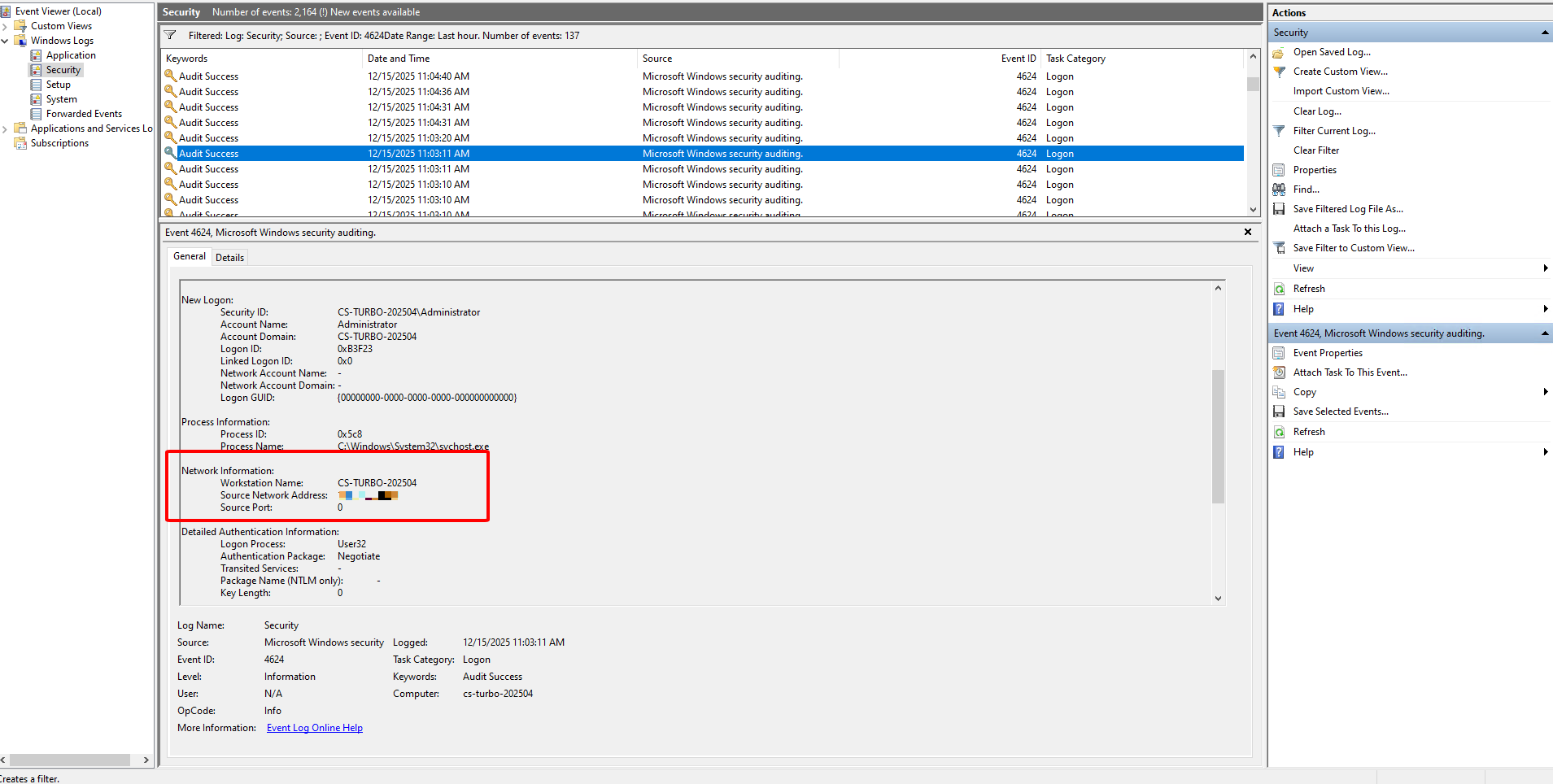1553x784 pixels.
Task: Switch to the Details tab
Action: (229, 256)
